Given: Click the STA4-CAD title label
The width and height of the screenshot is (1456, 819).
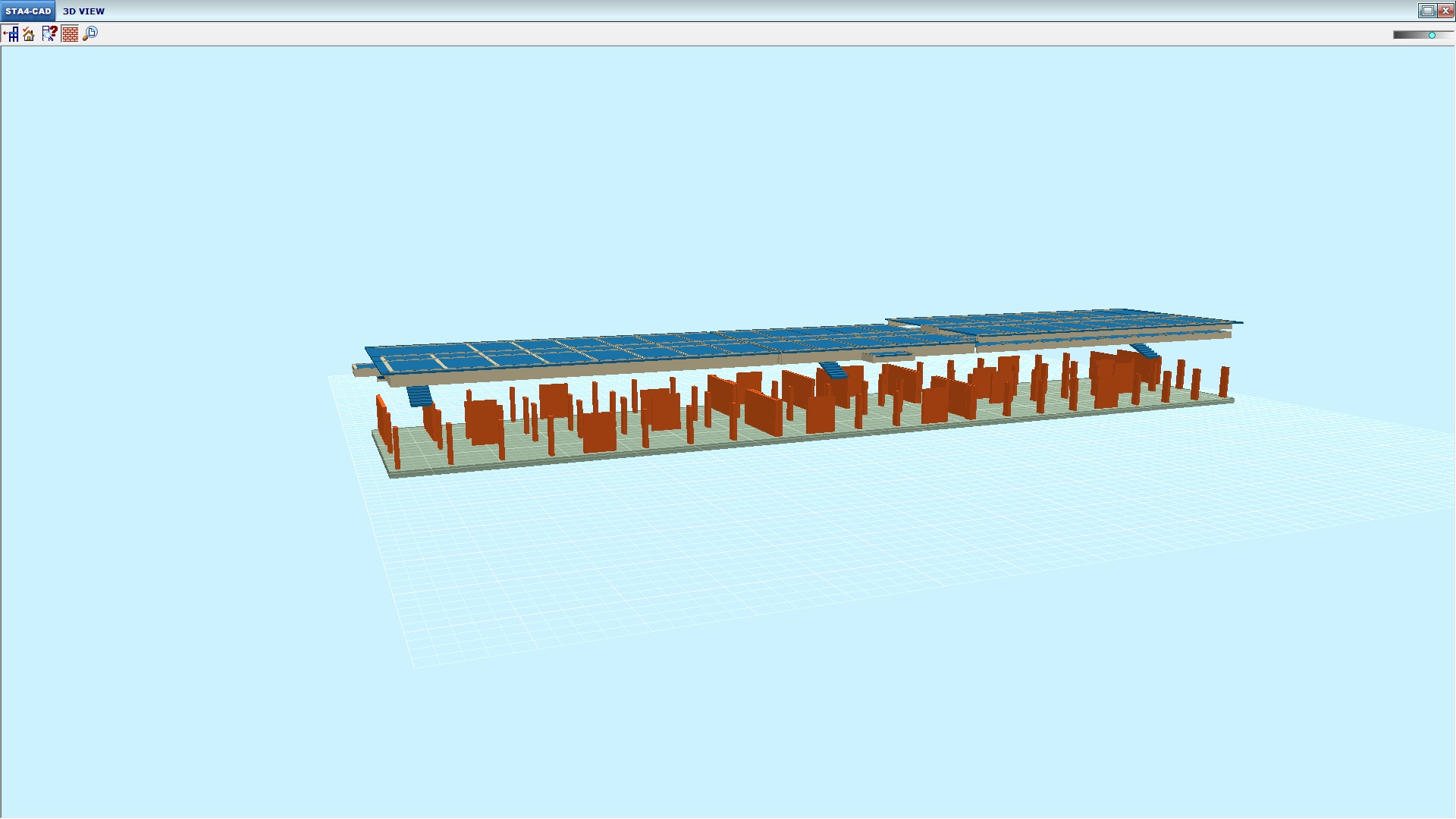Looking at the screenshot, I should pos(28,11).
